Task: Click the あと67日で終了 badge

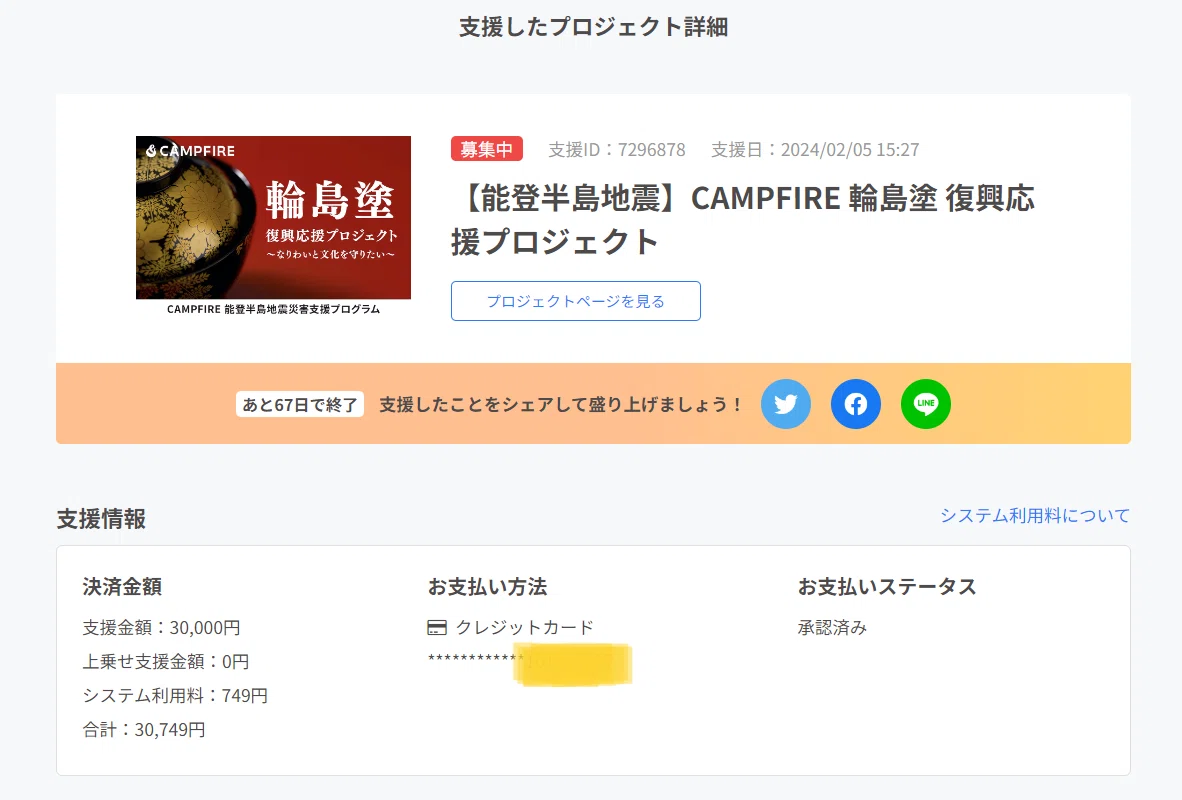Action: point(300,405)
